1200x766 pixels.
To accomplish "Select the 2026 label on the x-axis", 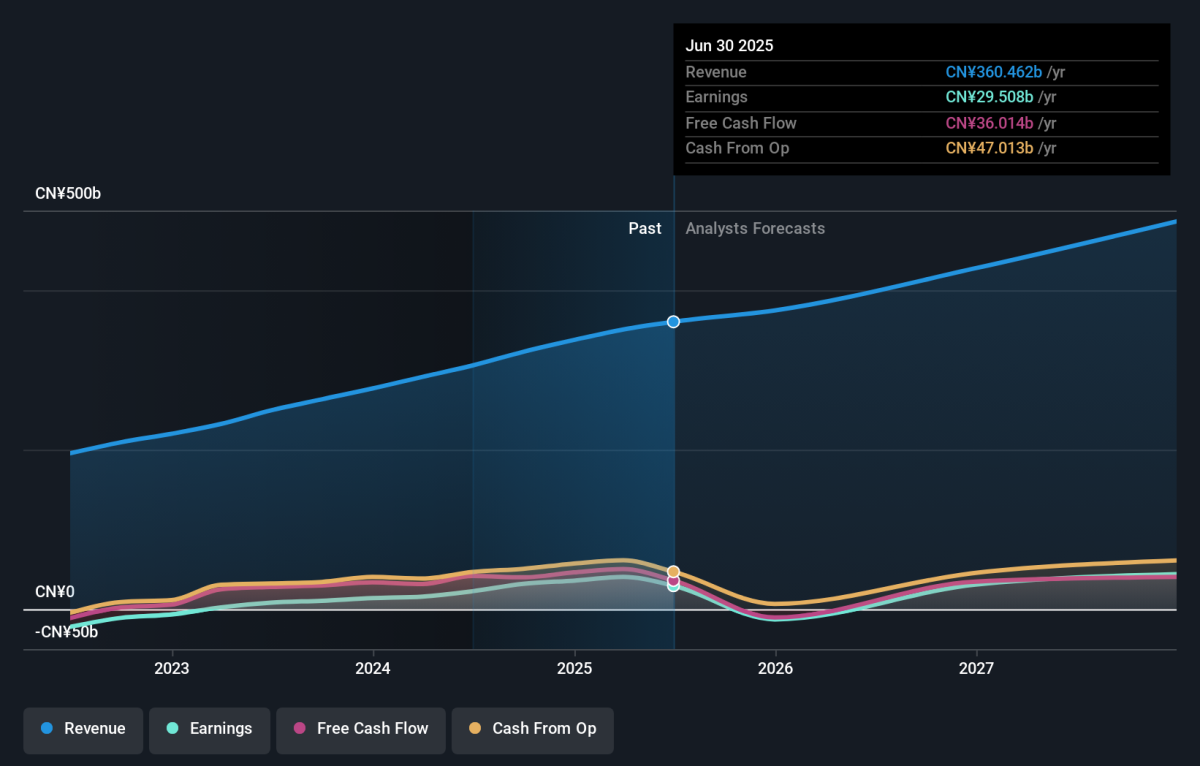I will click(775, 668).
